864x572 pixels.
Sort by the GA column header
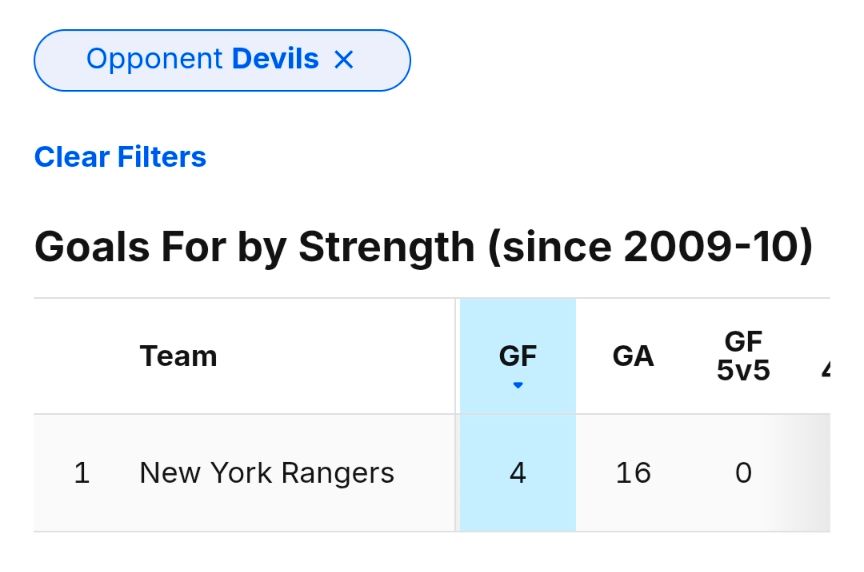point(633,356)
